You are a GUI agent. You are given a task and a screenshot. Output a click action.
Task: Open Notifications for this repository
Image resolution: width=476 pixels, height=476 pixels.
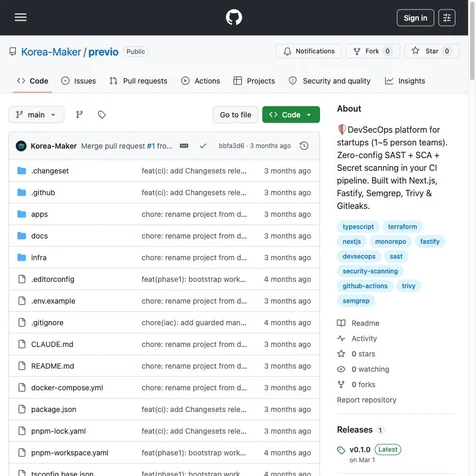[309, 51]
